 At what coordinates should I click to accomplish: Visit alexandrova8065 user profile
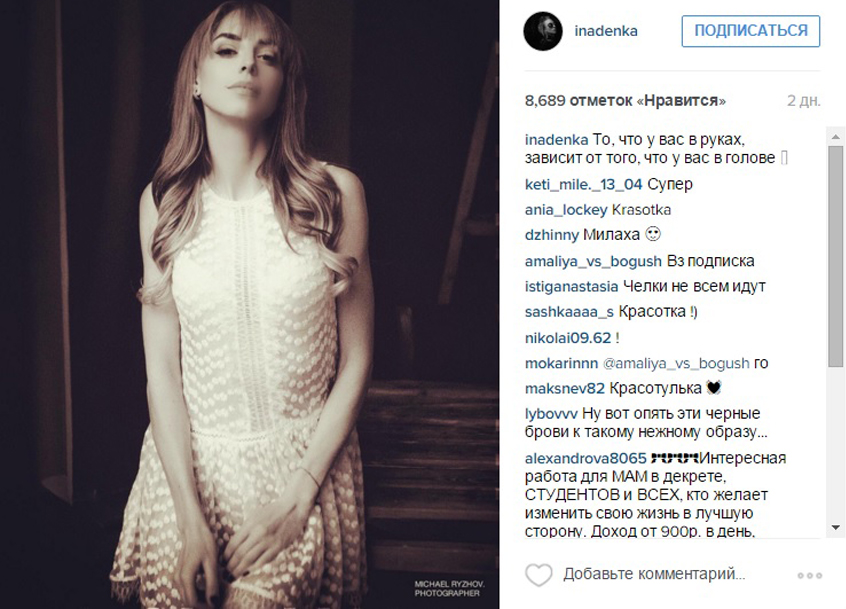[x=585, y=459]
